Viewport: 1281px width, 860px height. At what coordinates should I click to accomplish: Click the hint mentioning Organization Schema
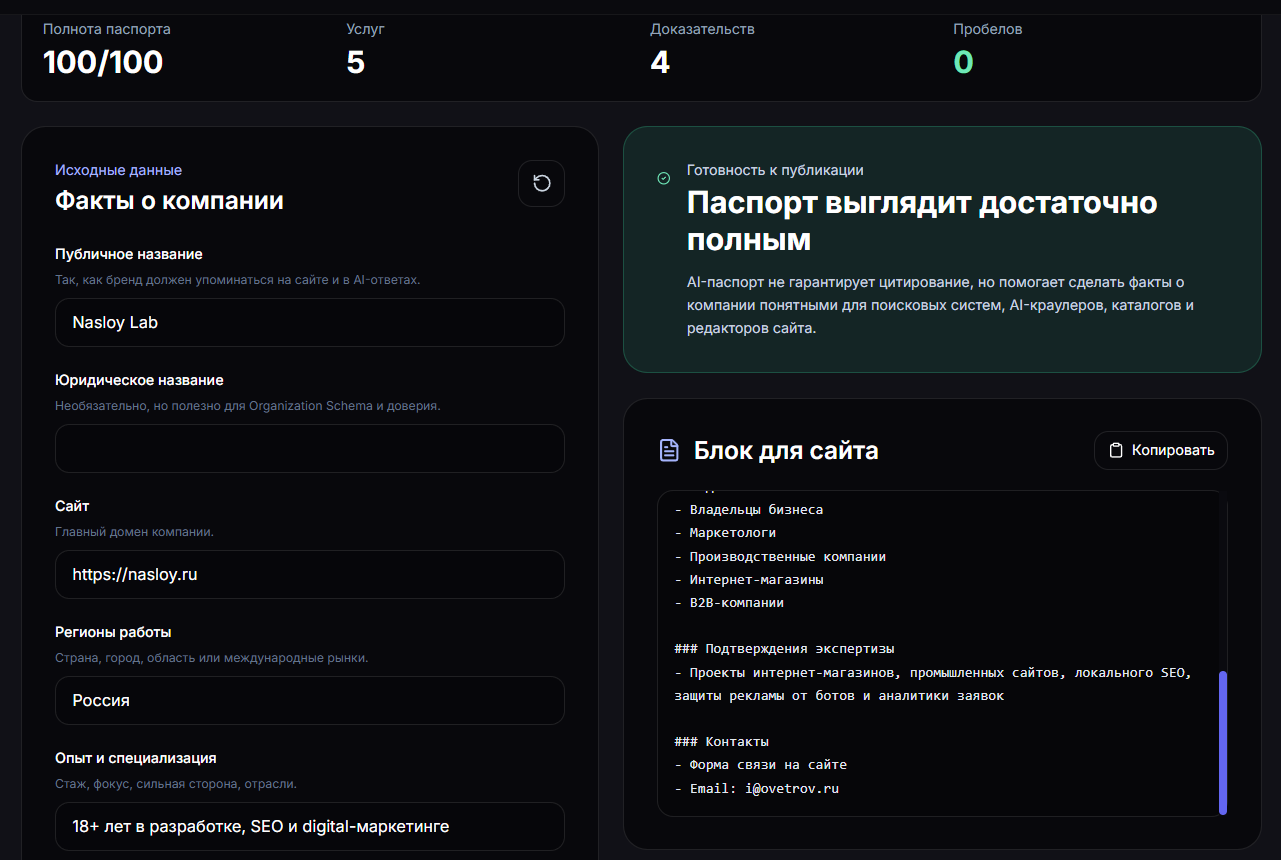(248, 406)
